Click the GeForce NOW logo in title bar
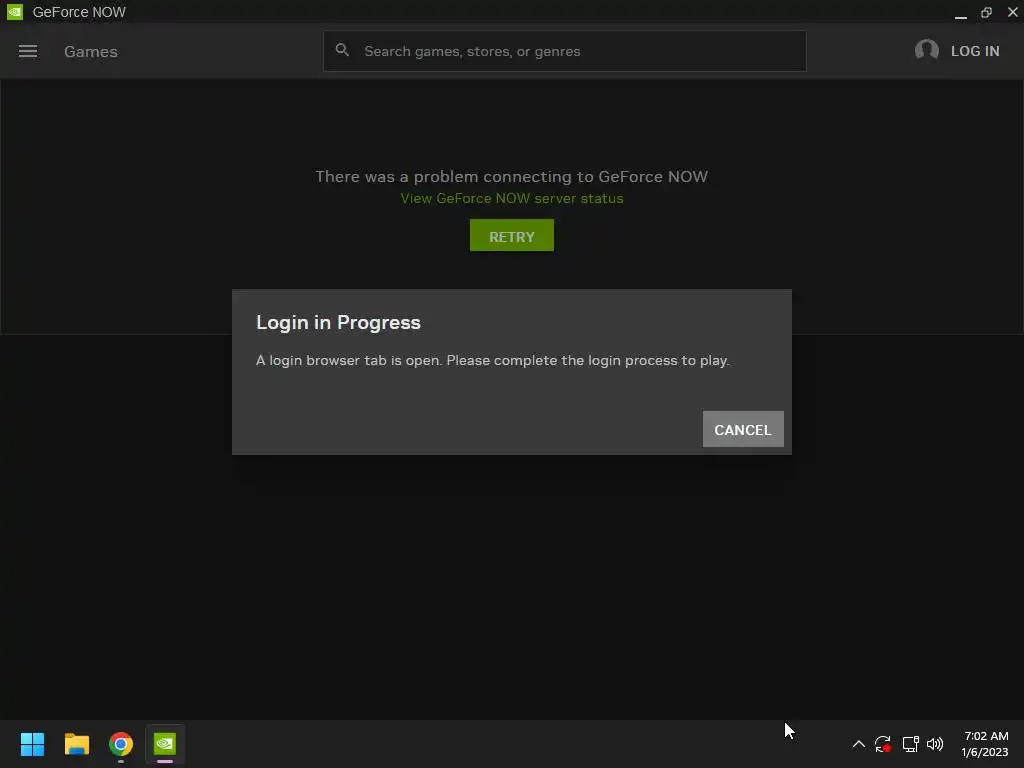The image size is (1024, 768). (15, 12)
